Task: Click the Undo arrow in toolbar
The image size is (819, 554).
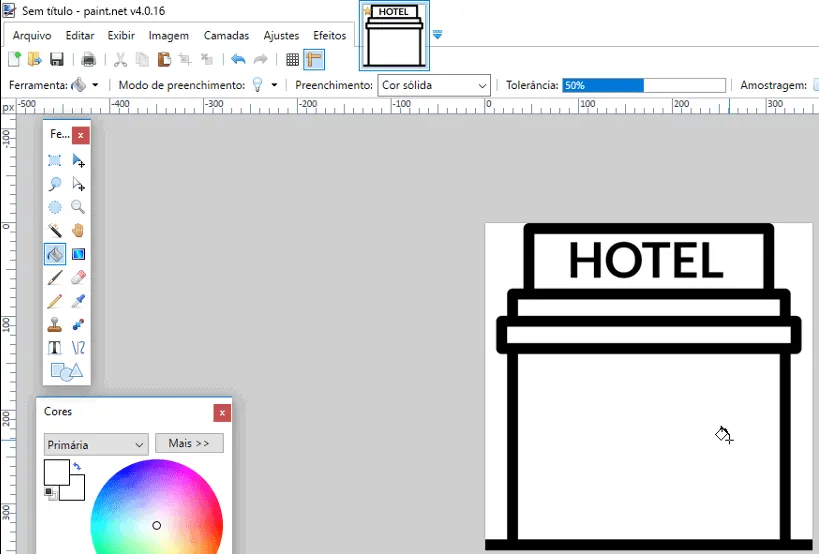Action: [x=238, y=60]
